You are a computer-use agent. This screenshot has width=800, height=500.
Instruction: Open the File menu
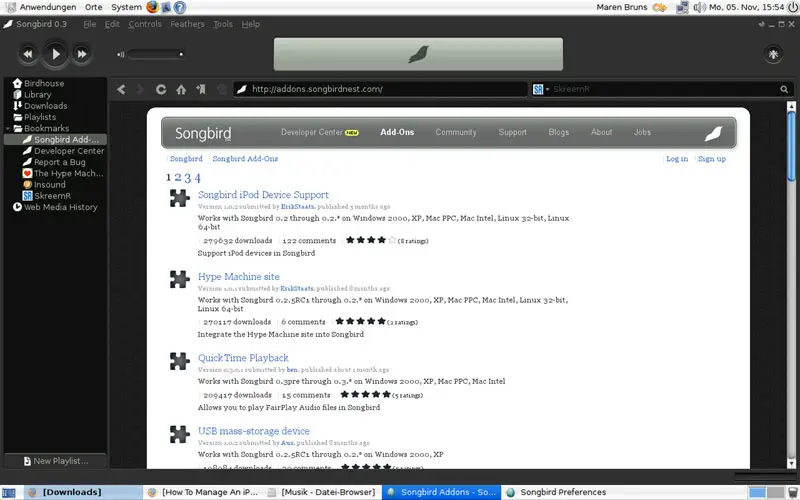(x=89, y=24)
